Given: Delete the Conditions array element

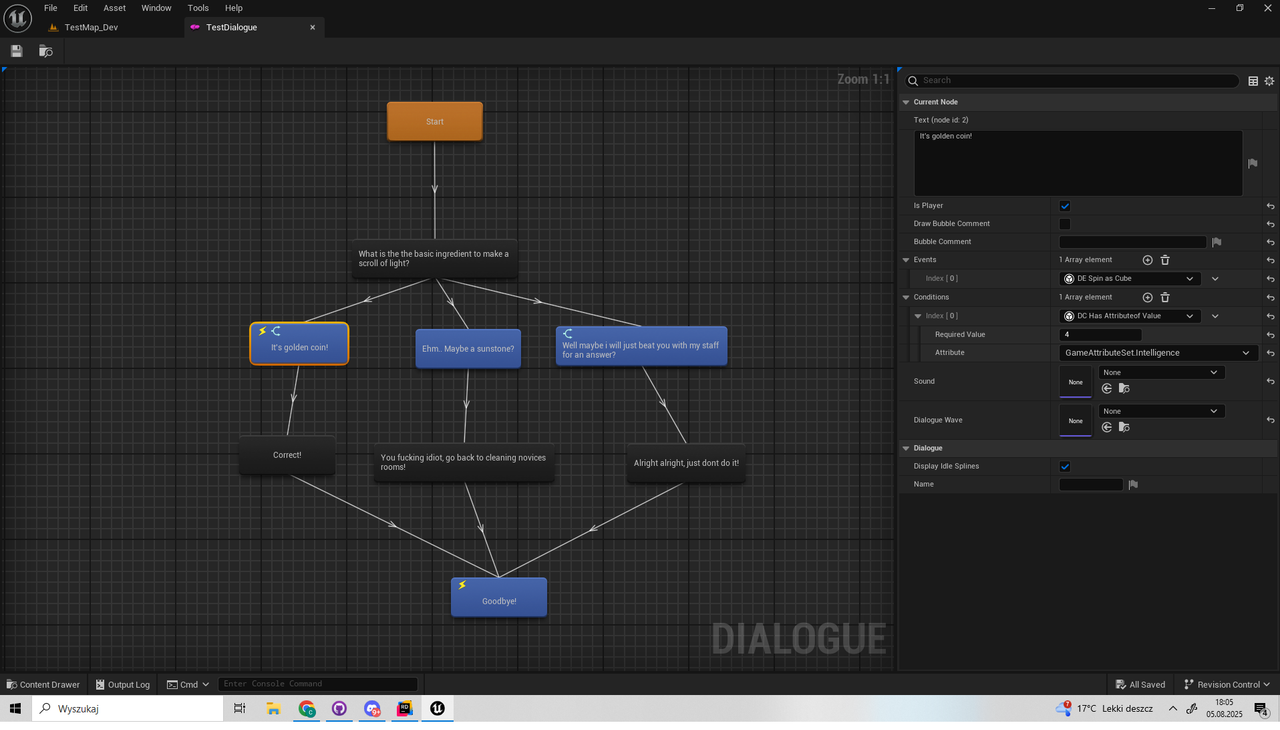Looking at the screenshot, I should [1165, 297].
